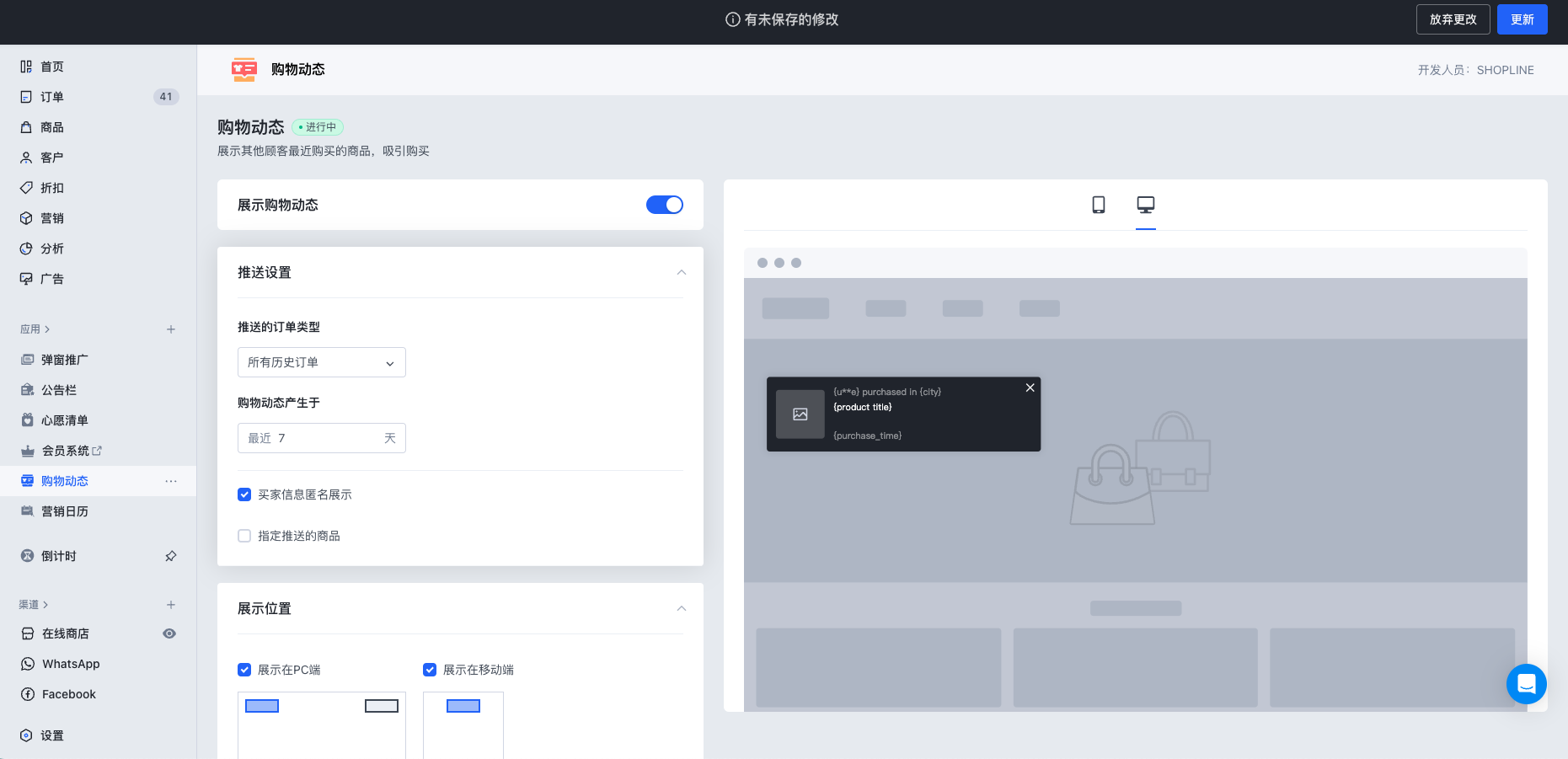The height and width of the screenshot is (759, 1568).
Task: Expand the 渠道 channels section label
Action: (34, 605)
